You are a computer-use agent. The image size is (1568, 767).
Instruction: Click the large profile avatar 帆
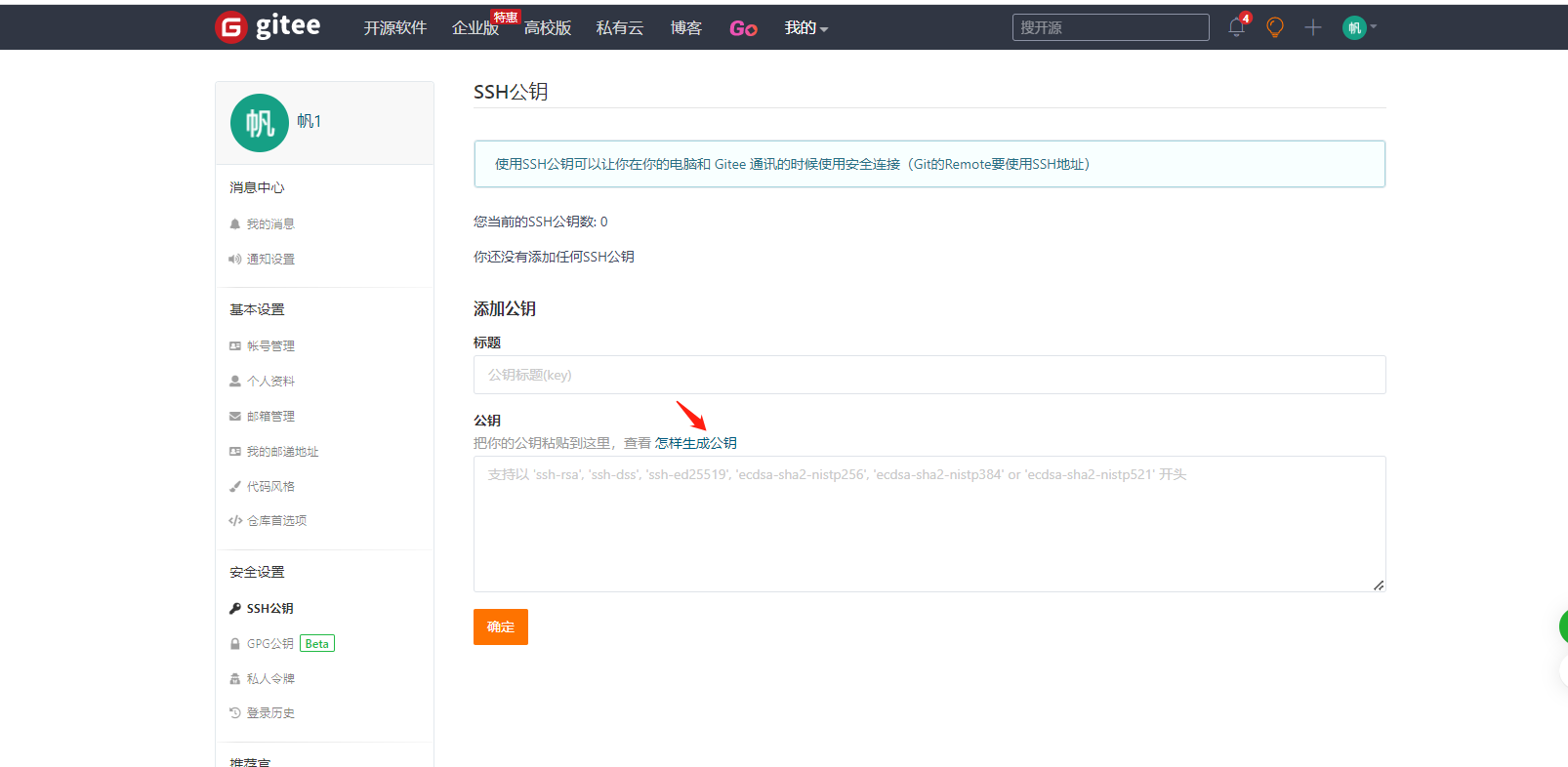(x=260, y=123)
